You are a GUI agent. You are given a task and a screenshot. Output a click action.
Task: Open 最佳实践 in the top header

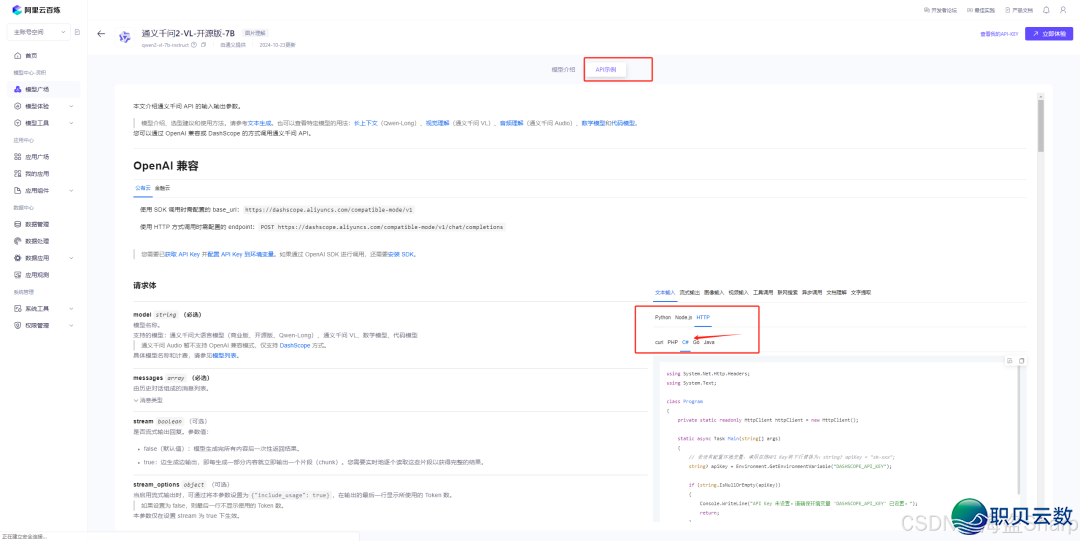tap(981, 10)
